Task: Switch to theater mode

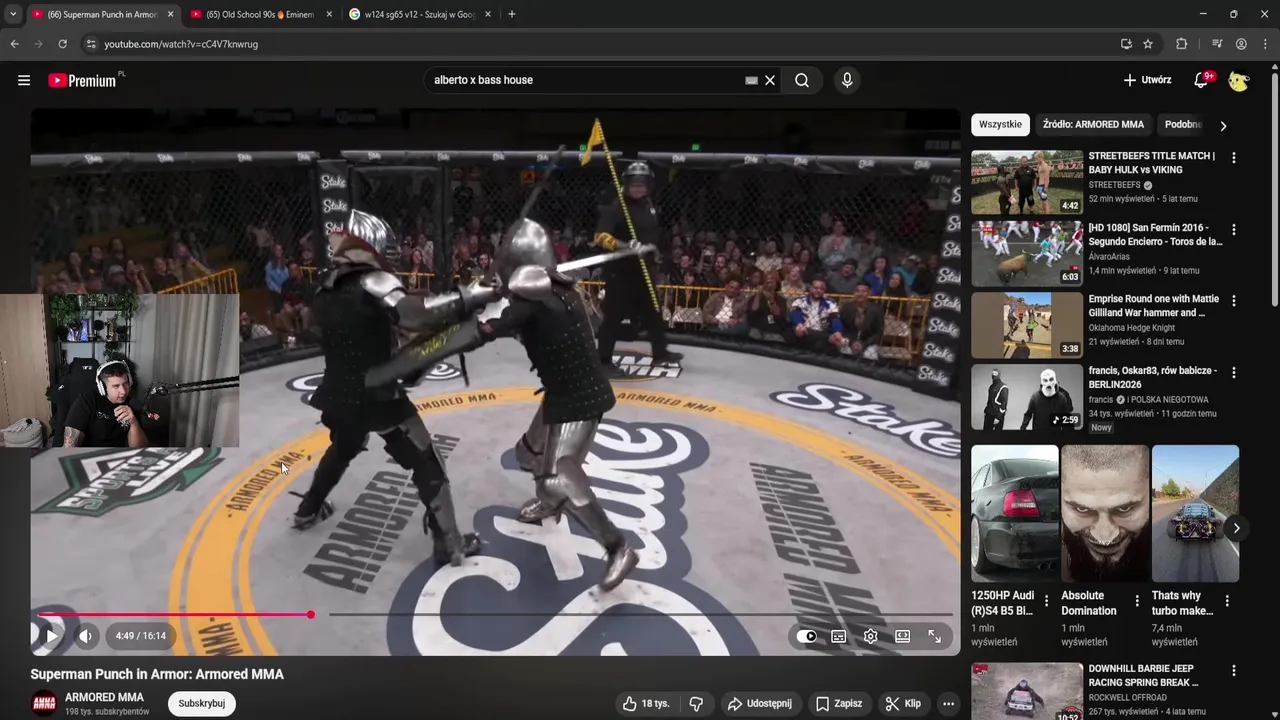Action: click(x=902, y=636)
